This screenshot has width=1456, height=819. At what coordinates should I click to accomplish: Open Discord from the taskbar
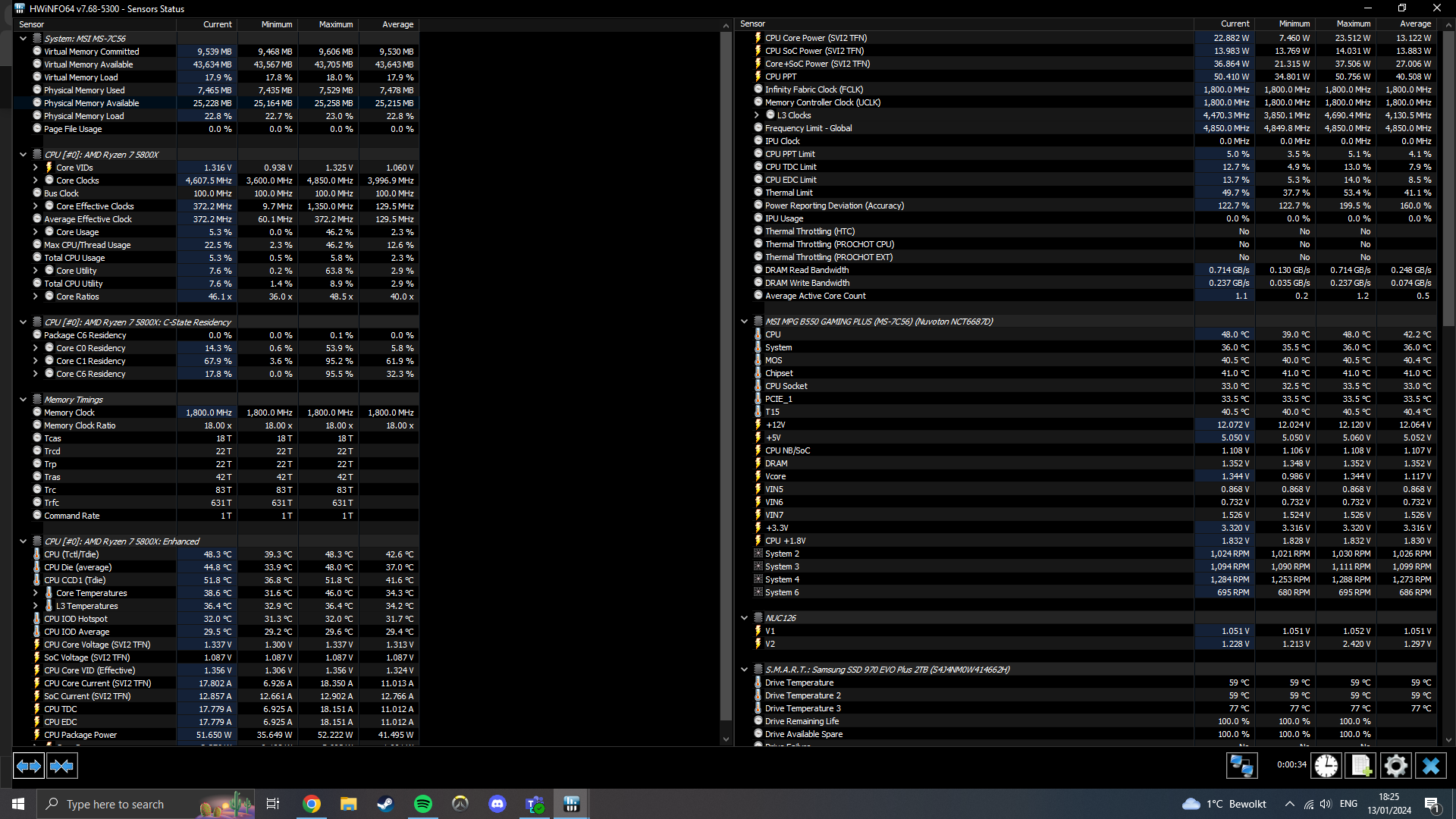(497, 804)
